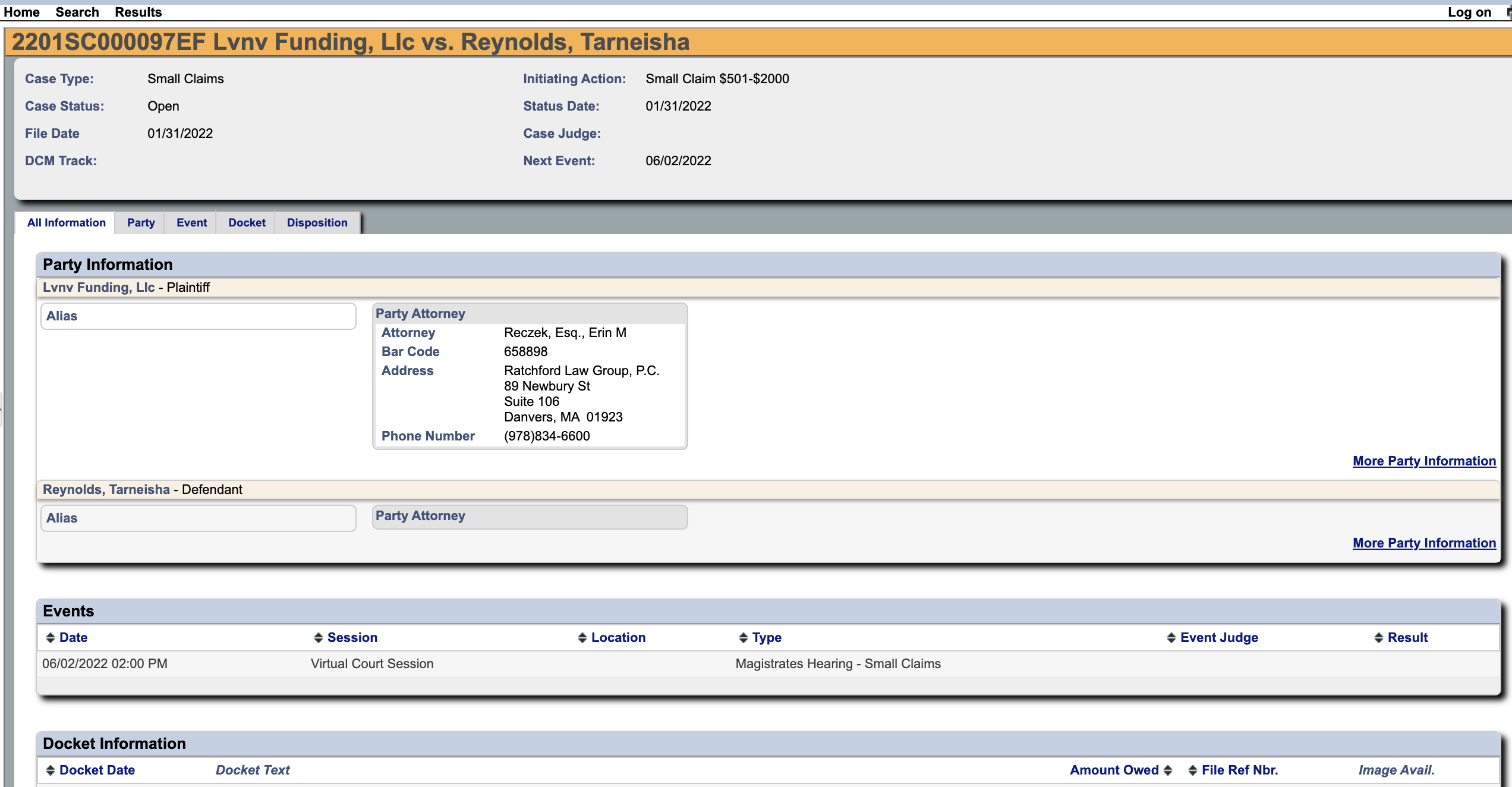Open More Party Information for Reynolds defendant

1423,543
